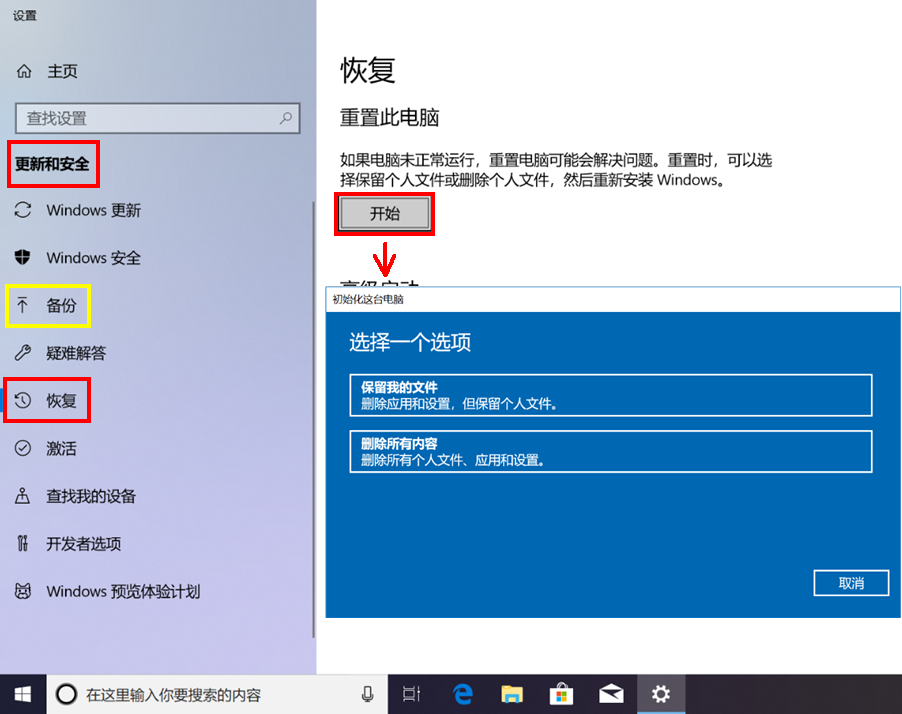Click the taskbar search box 在这里输入你要搜索的内容
Image resolution: width=902 pixels, height=714 pixels.
click(217, 694)
